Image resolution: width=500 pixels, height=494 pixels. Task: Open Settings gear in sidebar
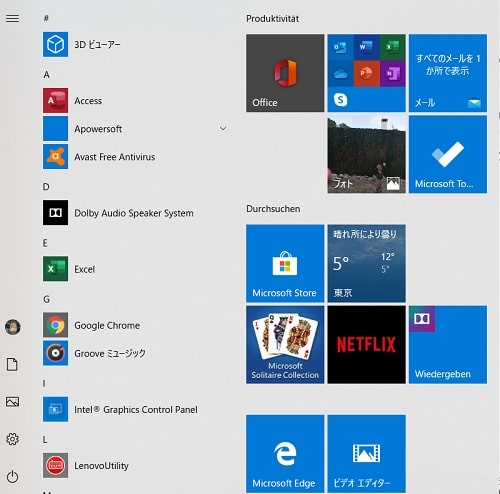(12, 439)
